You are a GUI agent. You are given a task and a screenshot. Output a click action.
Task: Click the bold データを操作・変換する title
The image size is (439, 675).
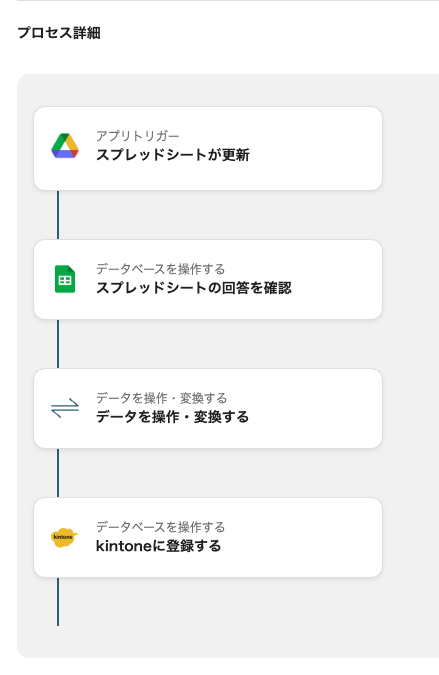(172, 417)
